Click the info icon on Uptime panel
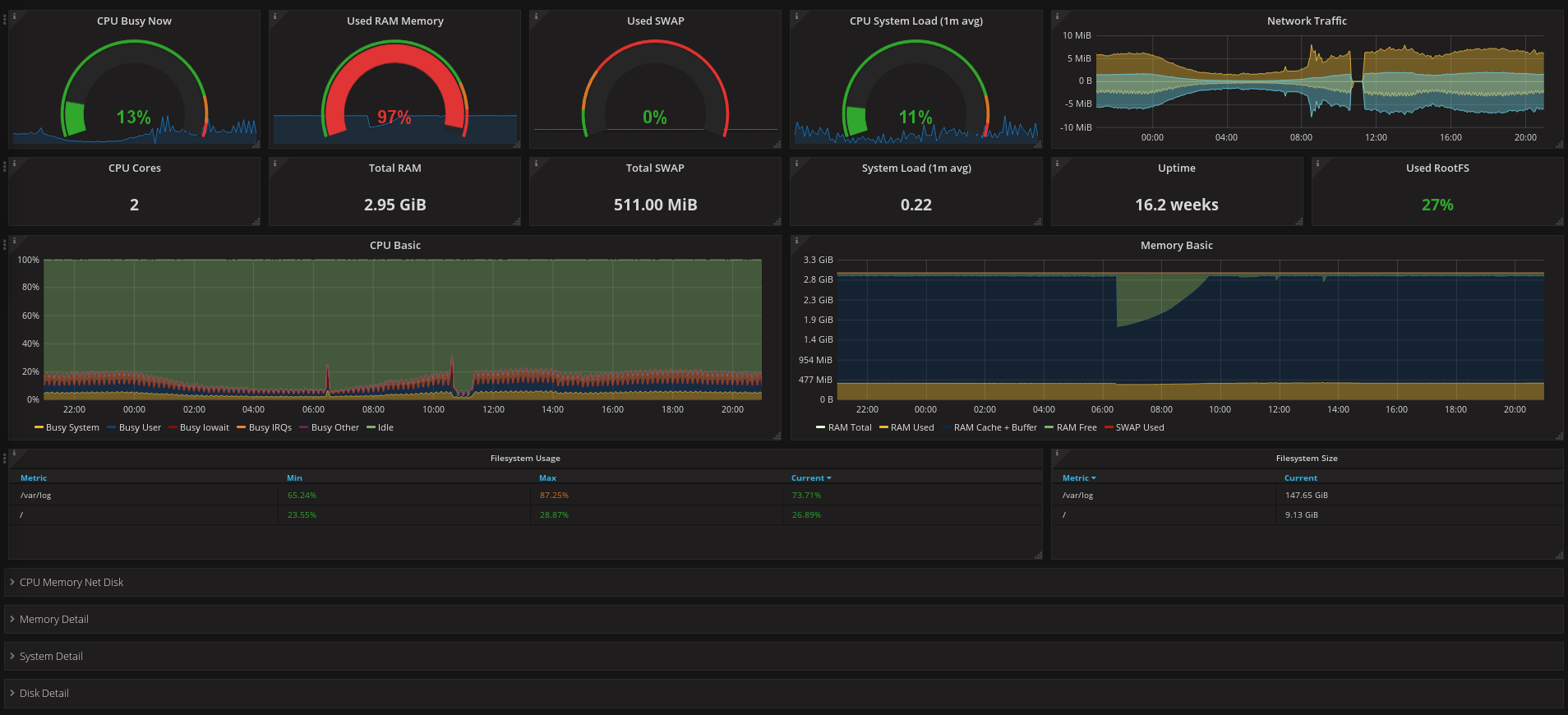1568x715 pixels. pyautogui.click(x=1057, y=163)
